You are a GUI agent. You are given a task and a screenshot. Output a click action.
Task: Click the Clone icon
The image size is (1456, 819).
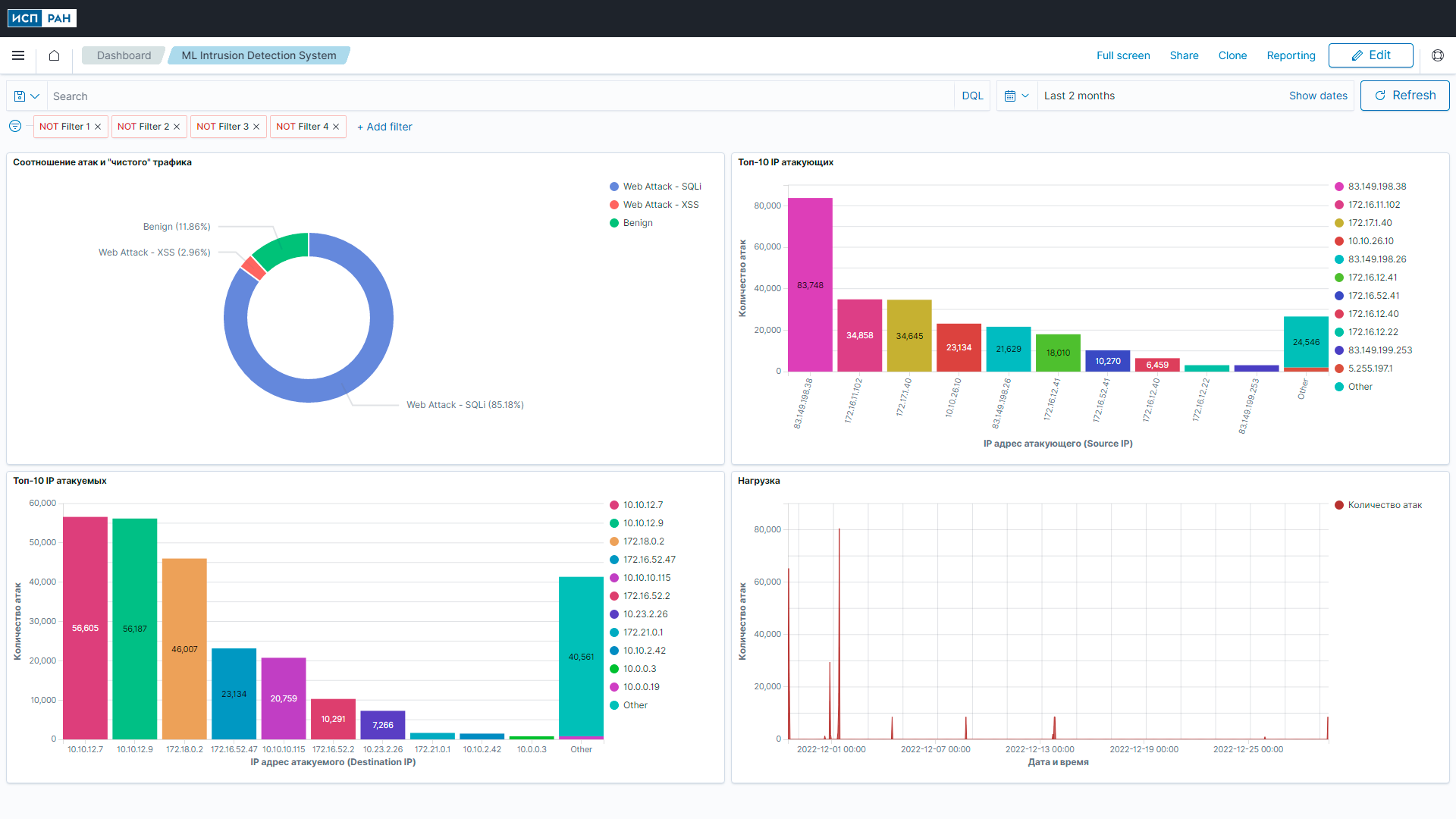click(x=1232, y=55)
